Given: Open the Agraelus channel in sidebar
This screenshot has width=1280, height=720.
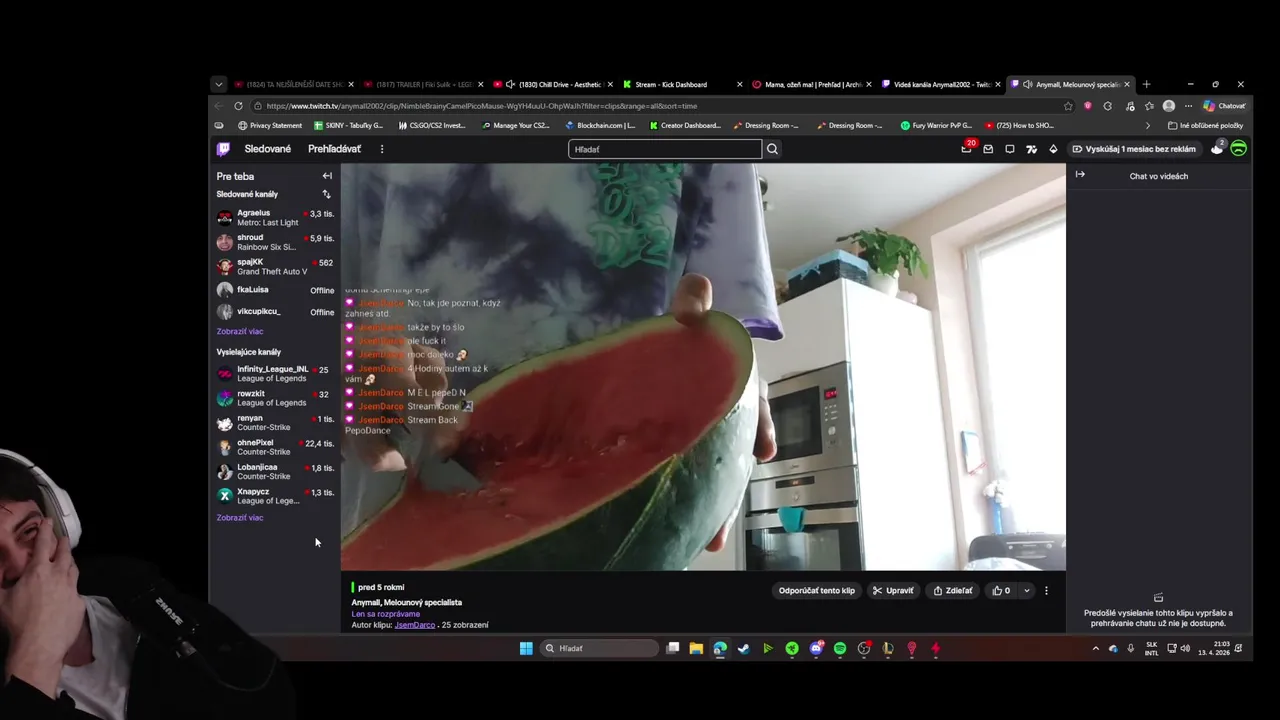Looking at the screenshot, I should pyautogui.click(x=275, y=218).
